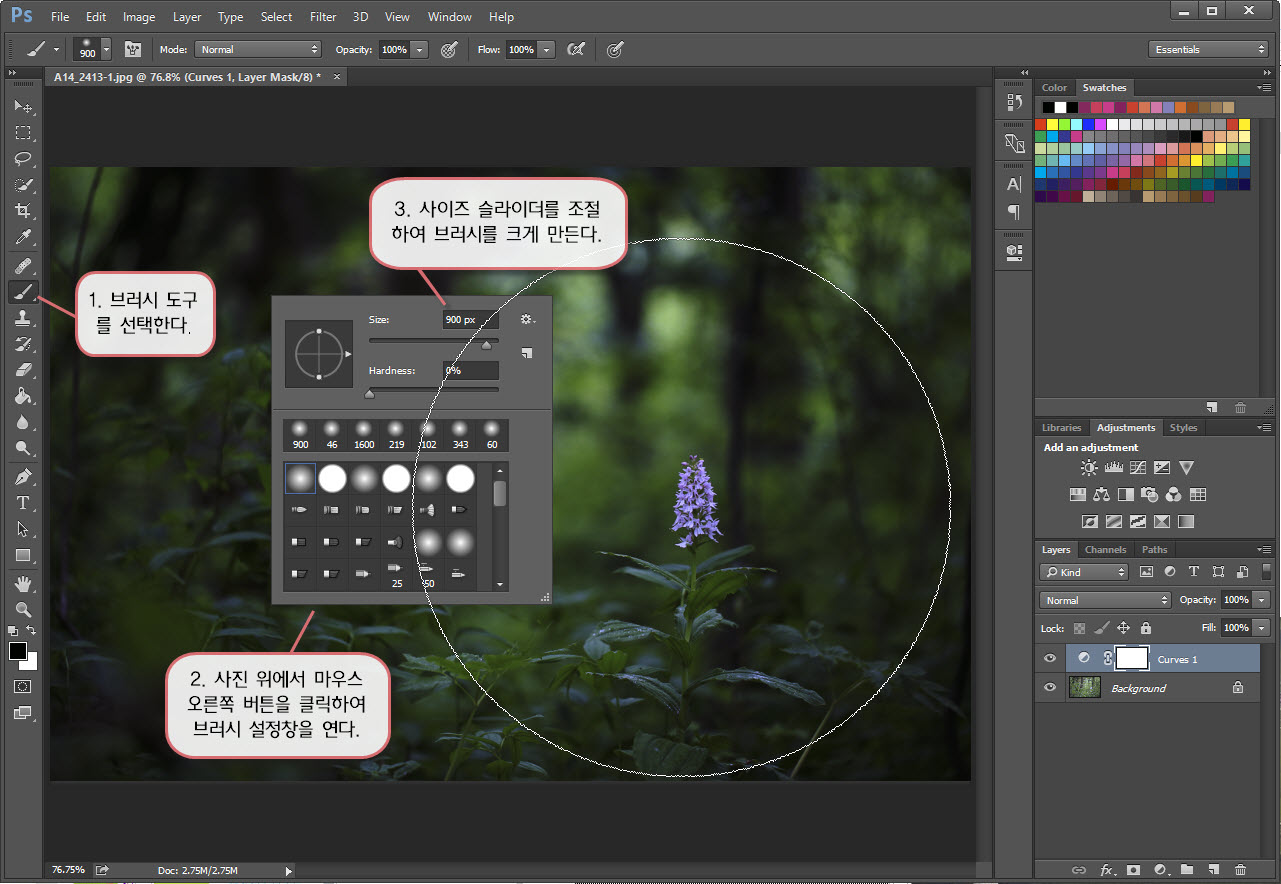
Task: Open the brush preset picker dropdown
Action: (x=106, y=49)
